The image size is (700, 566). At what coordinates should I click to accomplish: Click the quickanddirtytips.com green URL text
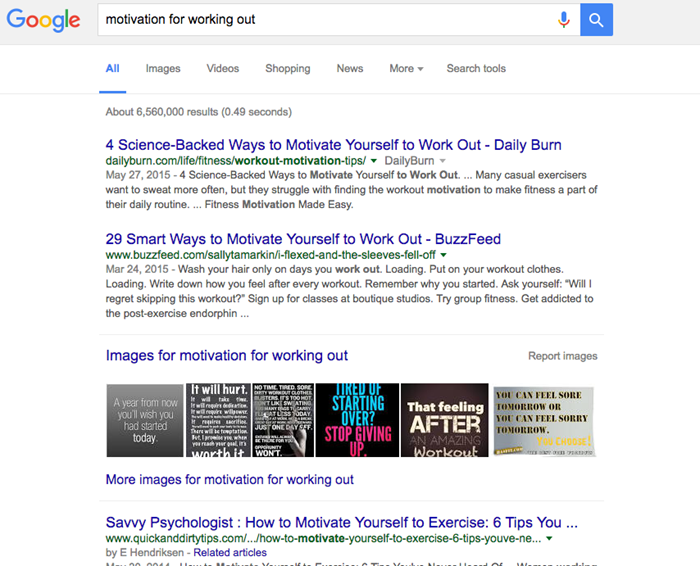pyautogui.click(x=323, y=538)
